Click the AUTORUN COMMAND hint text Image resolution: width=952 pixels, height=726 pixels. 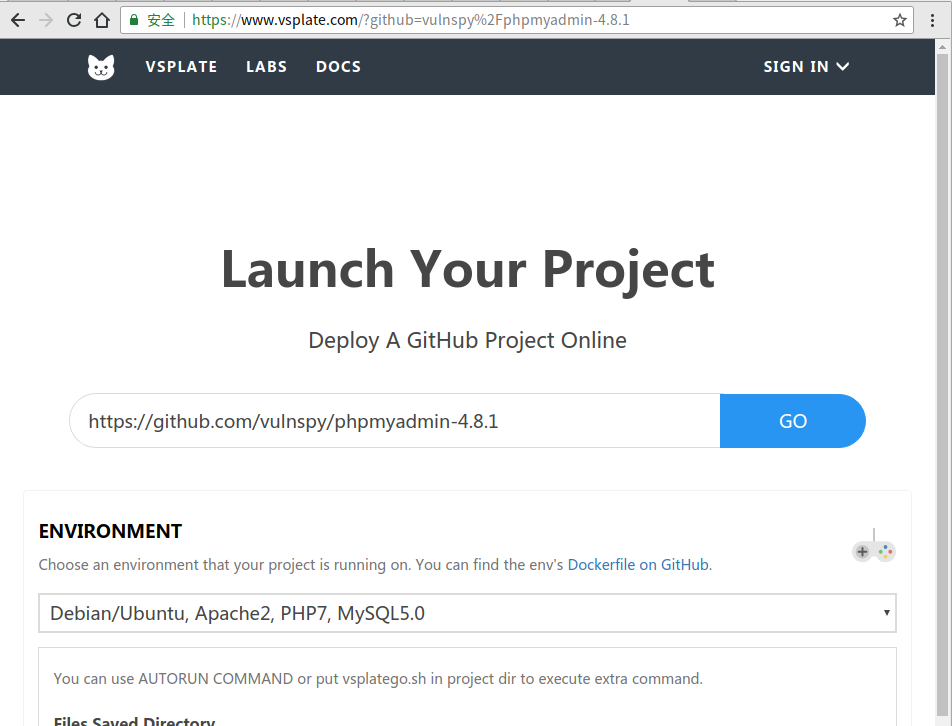(378, 679)
